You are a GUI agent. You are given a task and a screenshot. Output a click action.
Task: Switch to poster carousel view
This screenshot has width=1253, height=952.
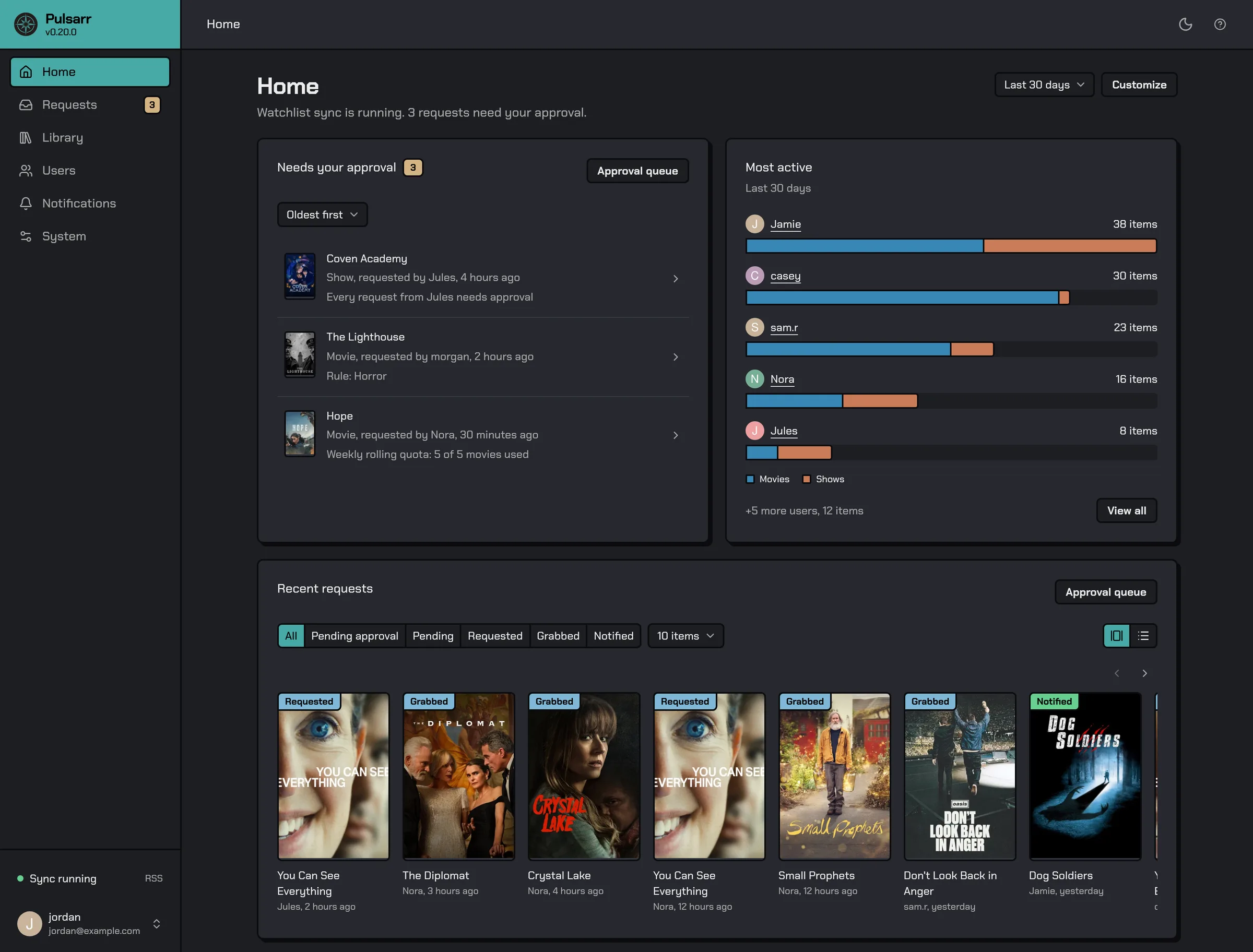[1116, 636]
